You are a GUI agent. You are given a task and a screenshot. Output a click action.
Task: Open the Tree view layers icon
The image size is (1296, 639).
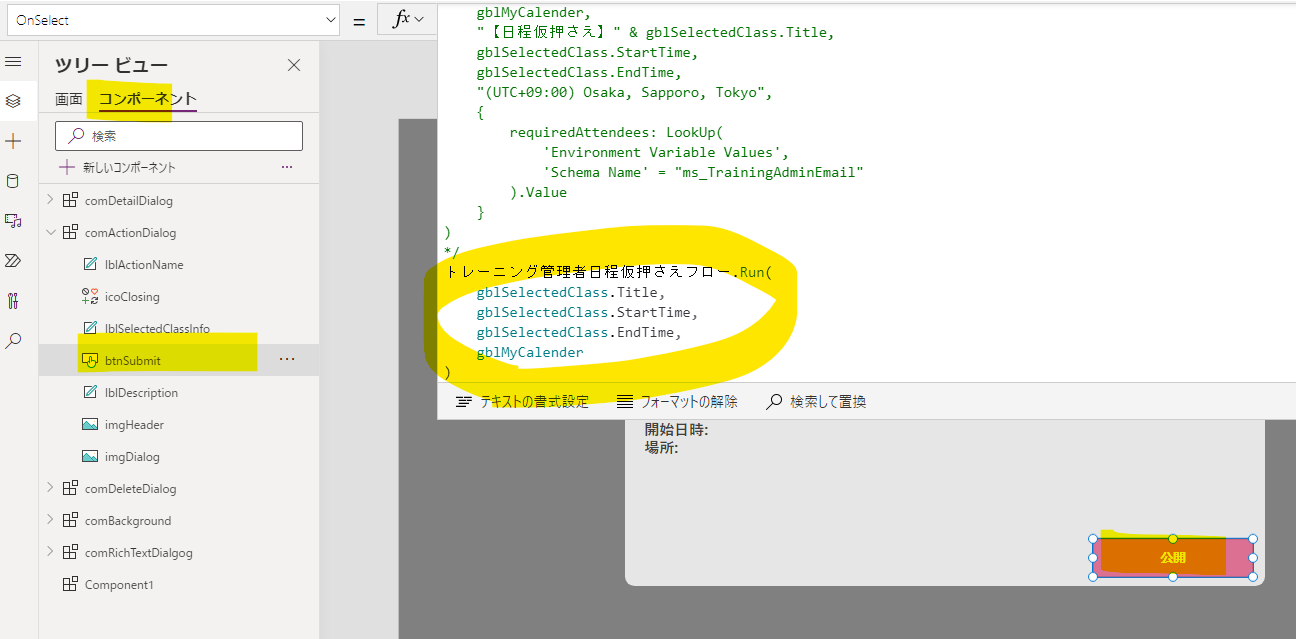point(13,101)
